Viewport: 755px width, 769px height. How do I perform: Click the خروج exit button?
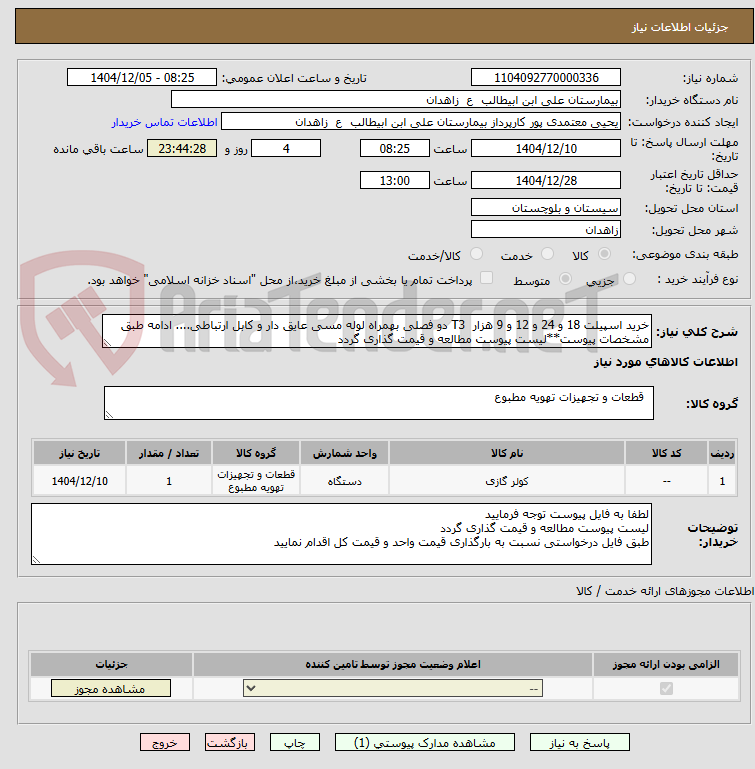pyautogui.click(x=165, y=743)
